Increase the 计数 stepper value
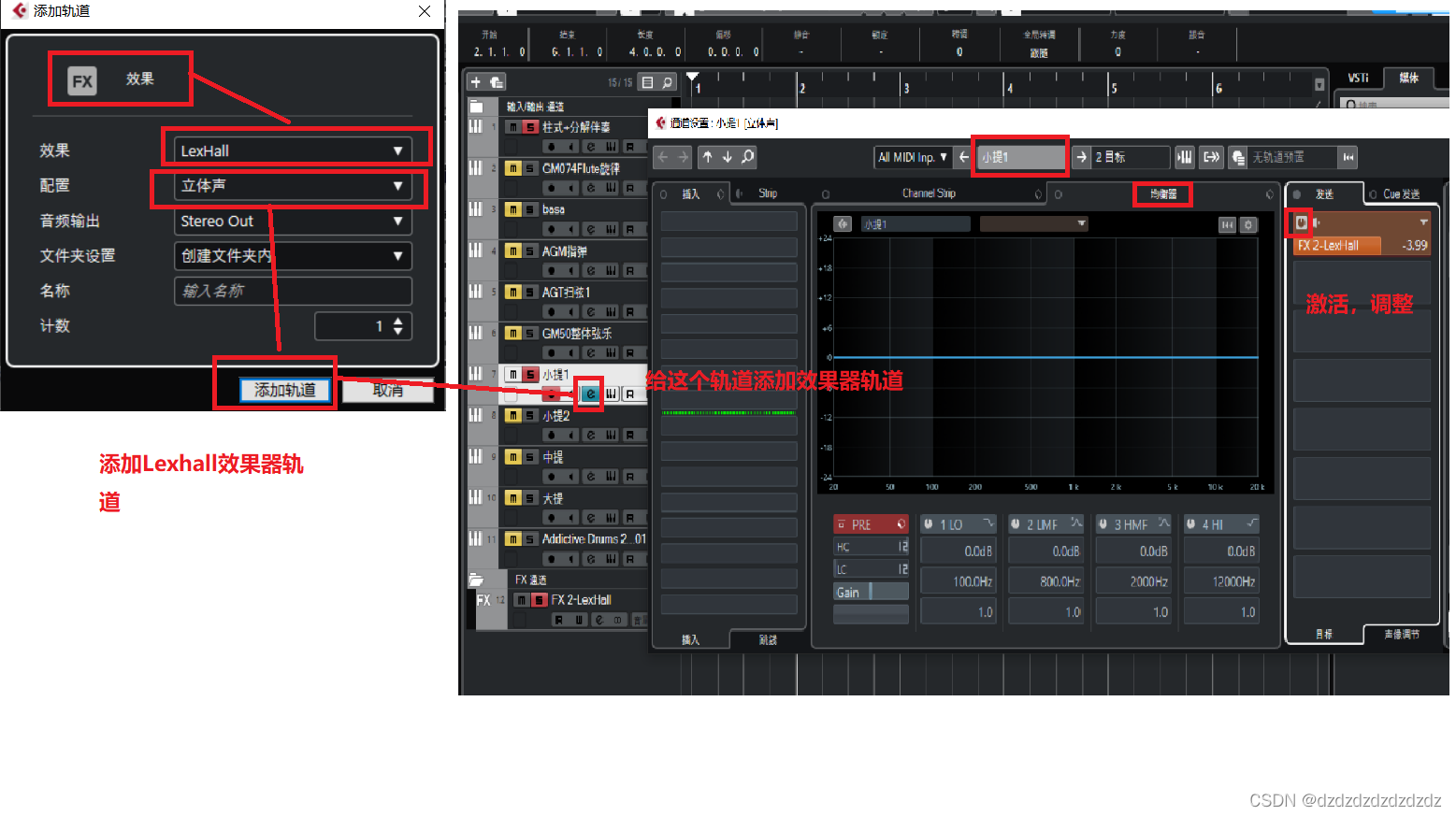Image resolution: width=1456 pixels, height=816 pixels. click(x=398, y=321)
